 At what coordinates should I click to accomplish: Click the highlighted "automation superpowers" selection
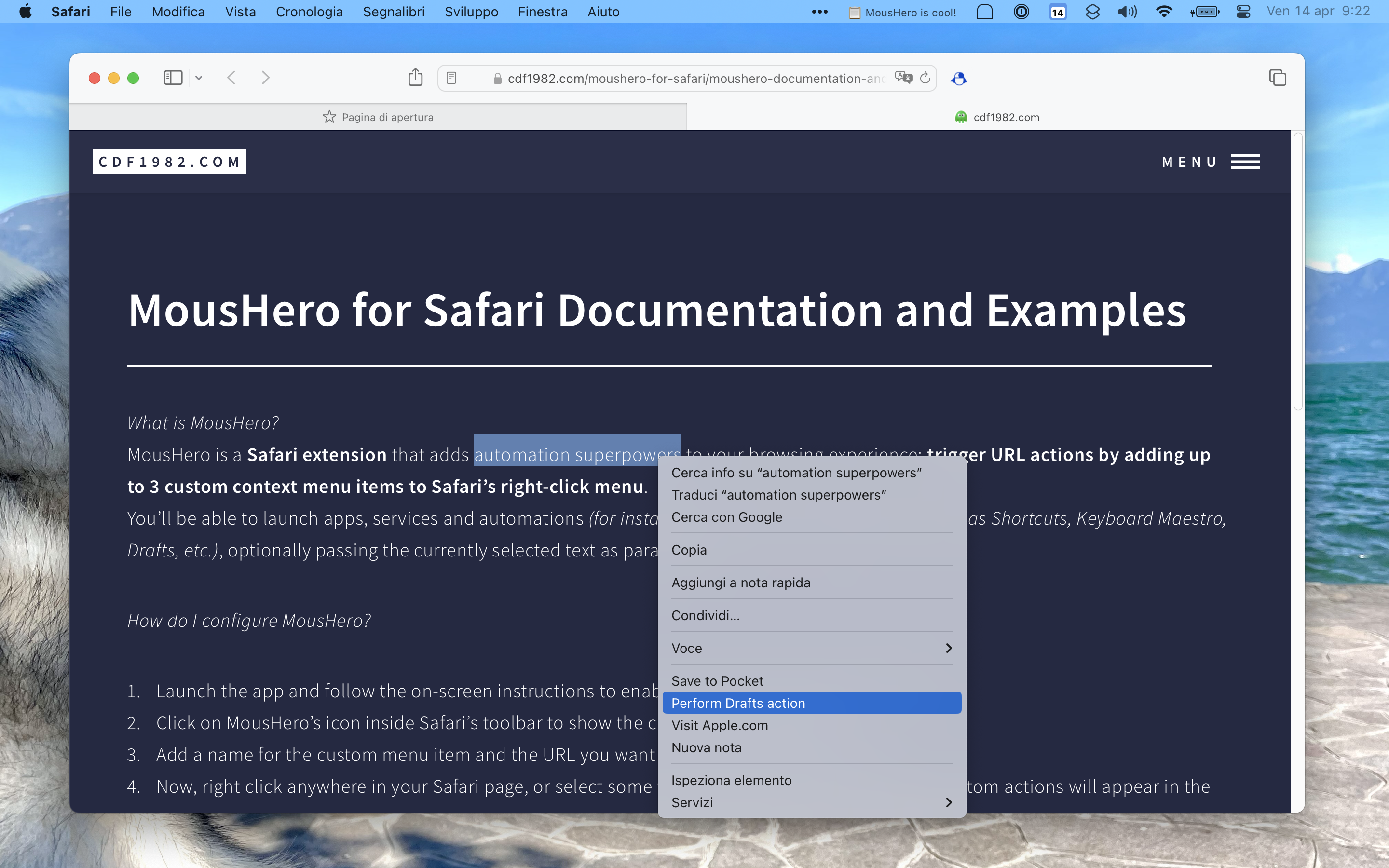tap(577, 451)
